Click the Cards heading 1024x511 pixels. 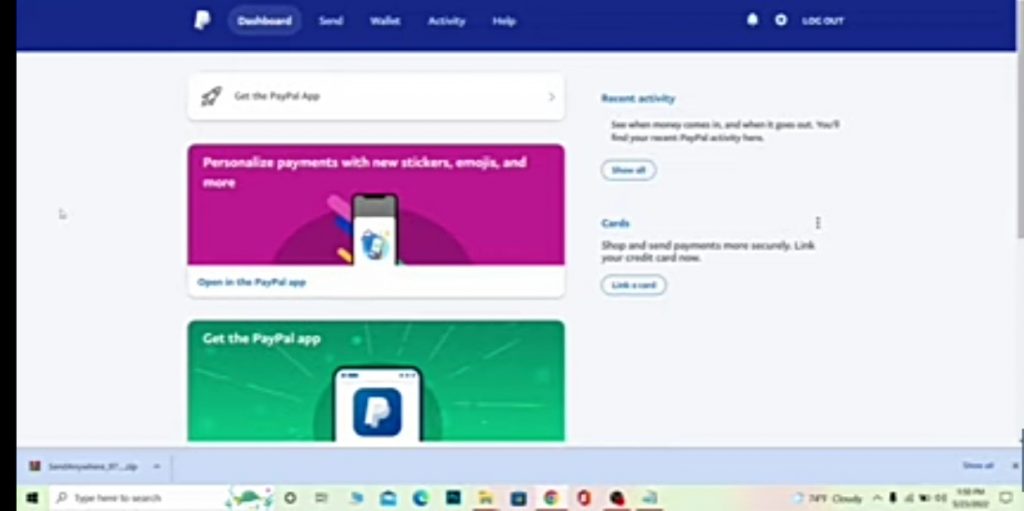pyautogui.click(x=615, y=223)
